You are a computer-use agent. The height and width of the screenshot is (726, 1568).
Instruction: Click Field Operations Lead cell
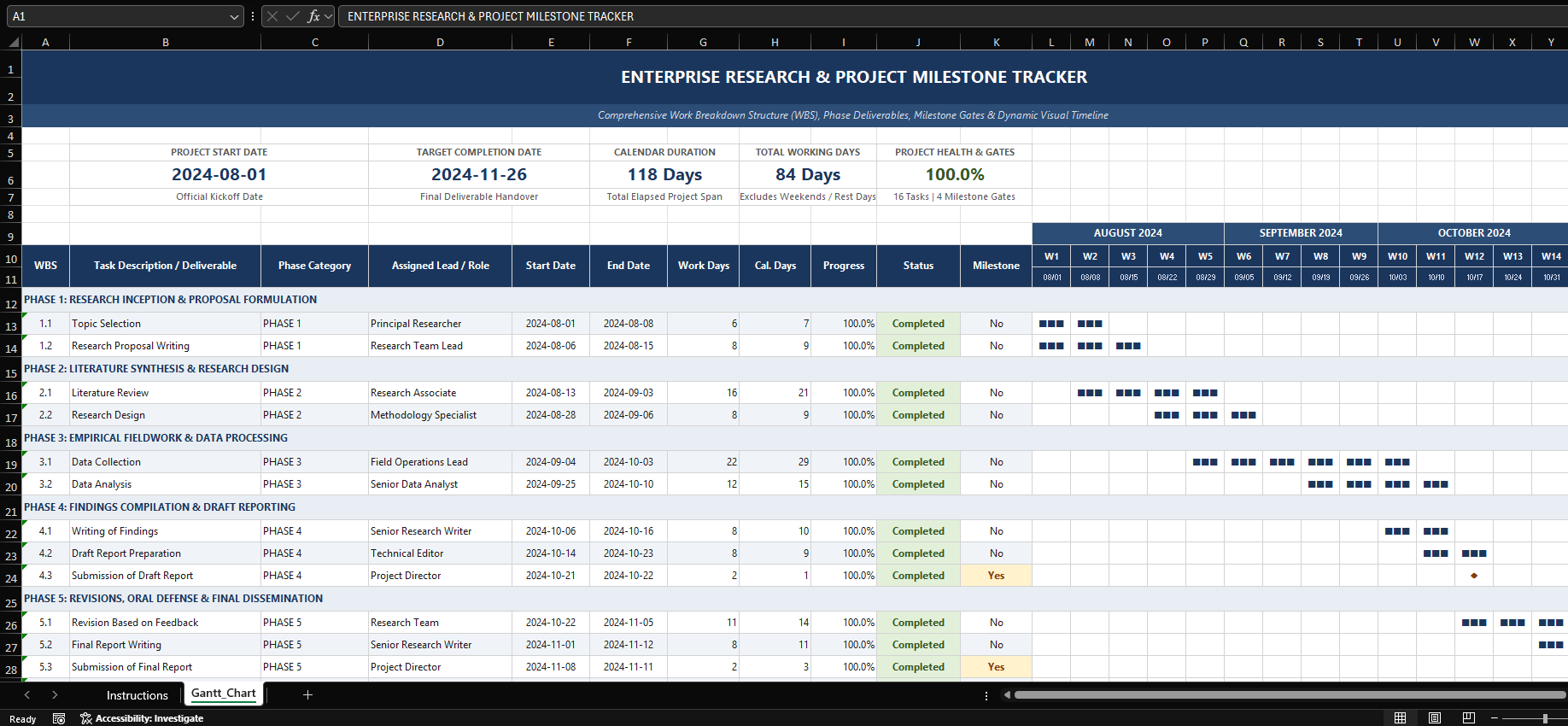(440, 462)
